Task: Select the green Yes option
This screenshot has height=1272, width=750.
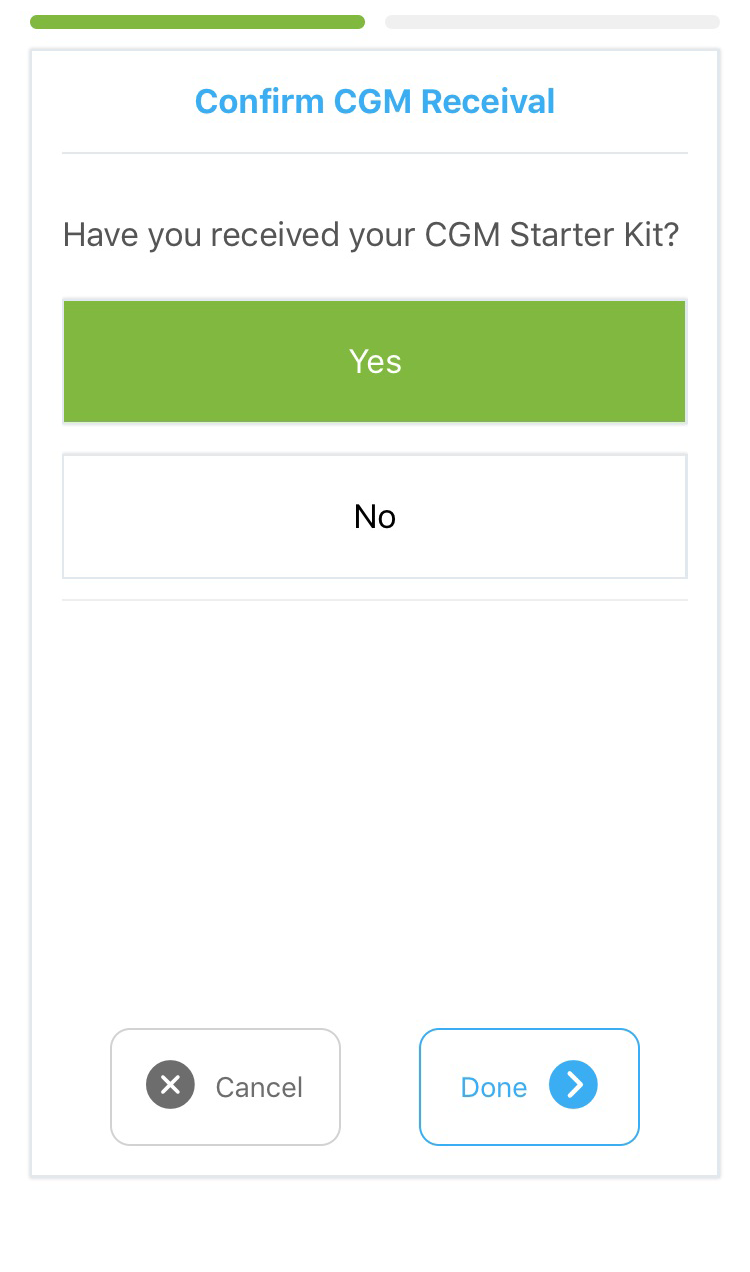Action: (x=375, y=361)
